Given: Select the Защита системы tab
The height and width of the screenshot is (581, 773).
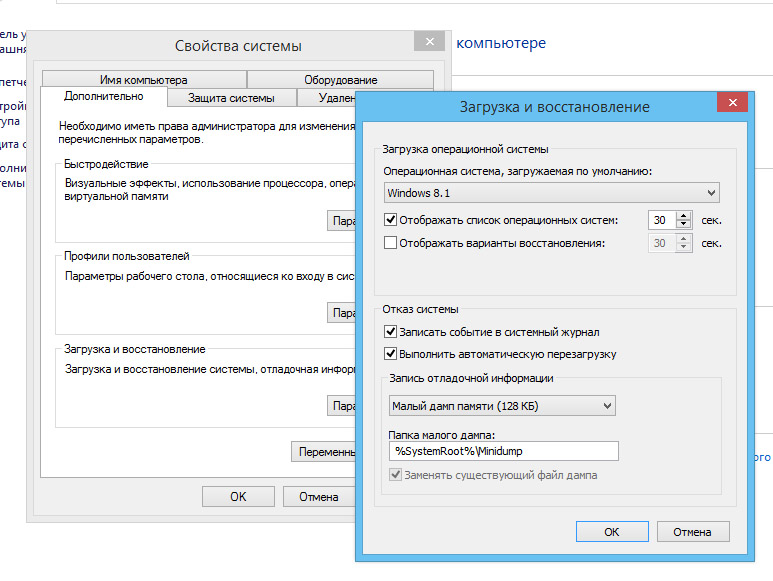Looking at the screenshot, I should click(x=231, y=97).
